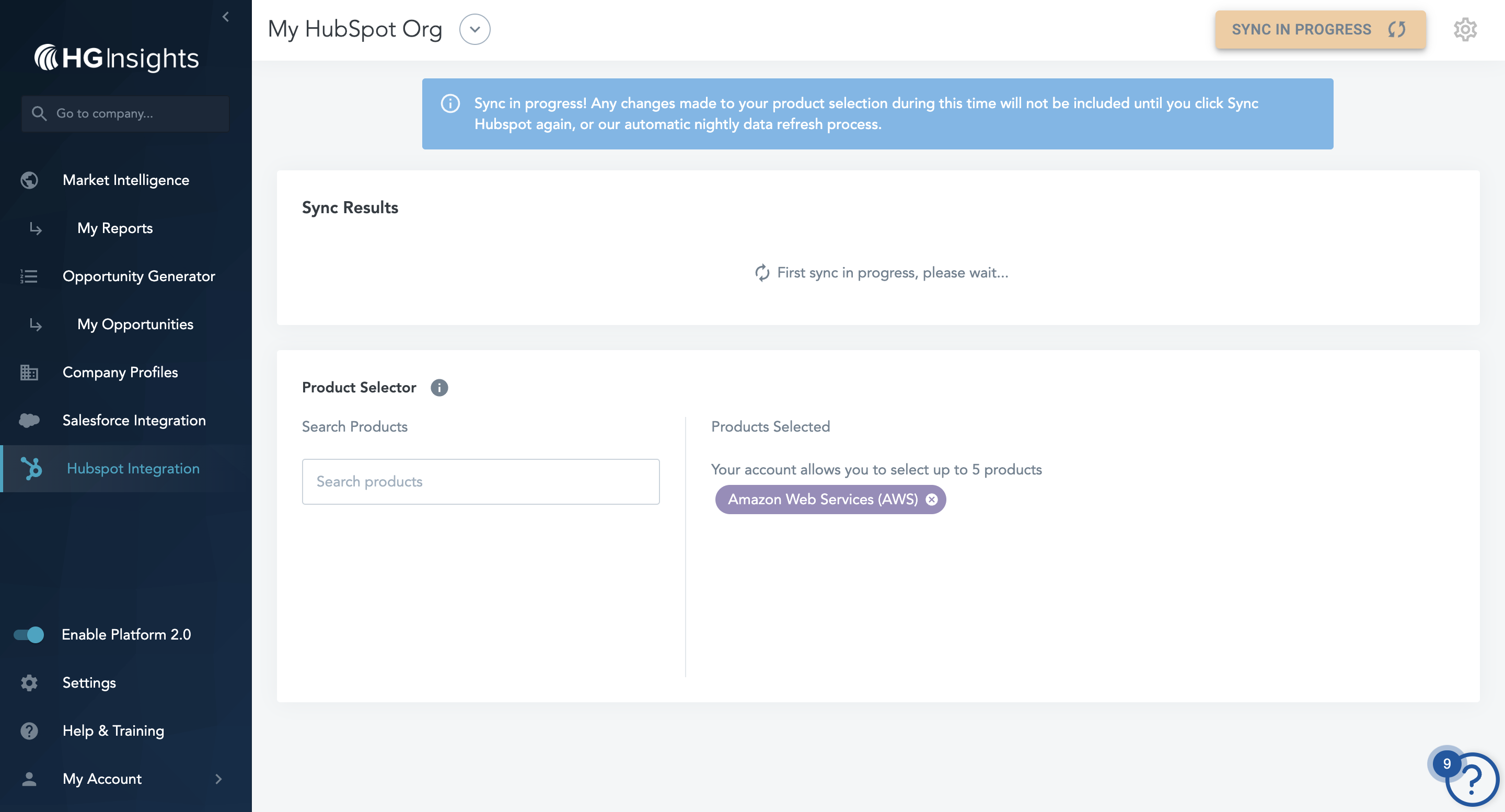Viewport: 1505px width, 812px height.
Task: Click the Opportunity Generator list icon
Action: [29, 276]
